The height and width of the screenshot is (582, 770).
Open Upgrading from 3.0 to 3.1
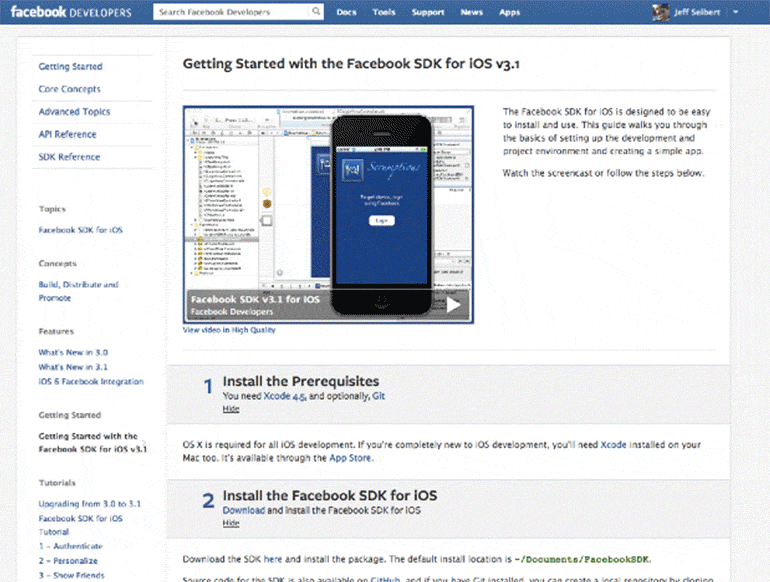(x=89, y=503)
